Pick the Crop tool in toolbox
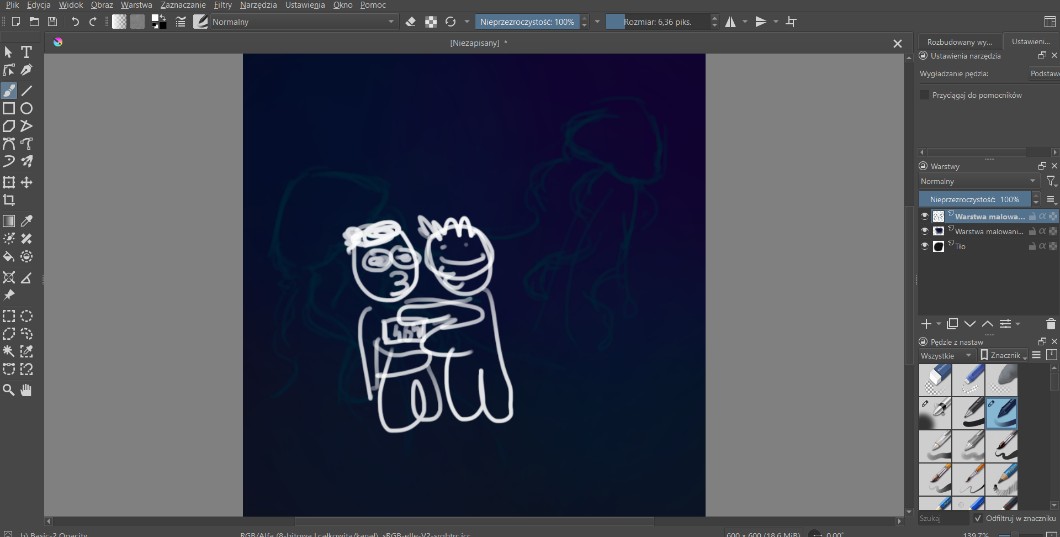The image size is (1060, 537). click(x=9, y=201)
